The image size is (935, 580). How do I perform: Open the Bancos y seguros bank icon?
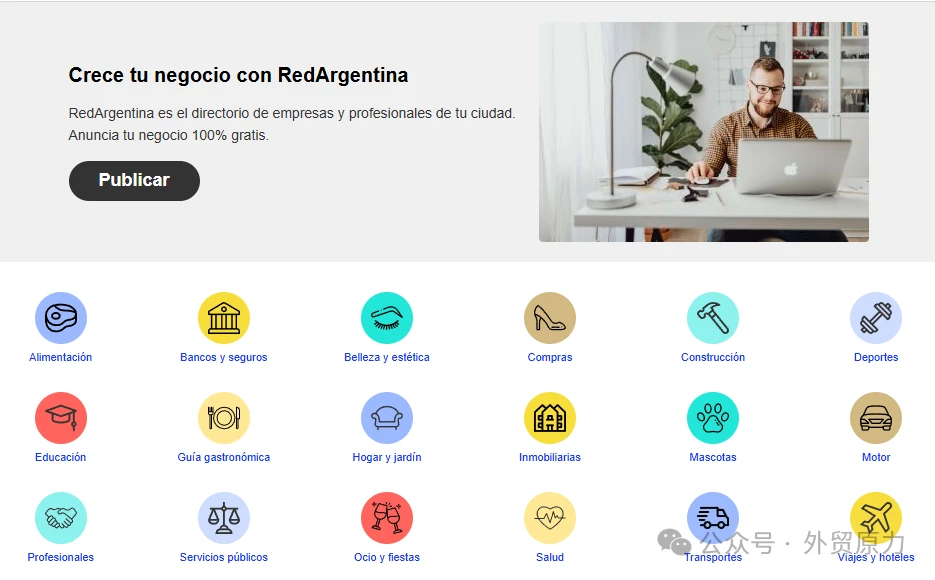(x=224, y=318)
